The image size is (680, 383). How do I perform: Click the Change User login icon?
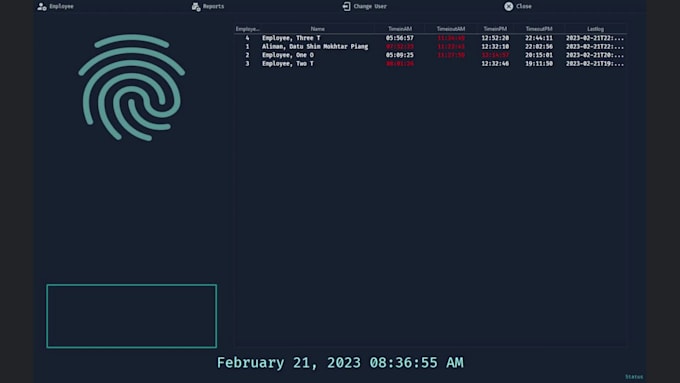[347, 7]
